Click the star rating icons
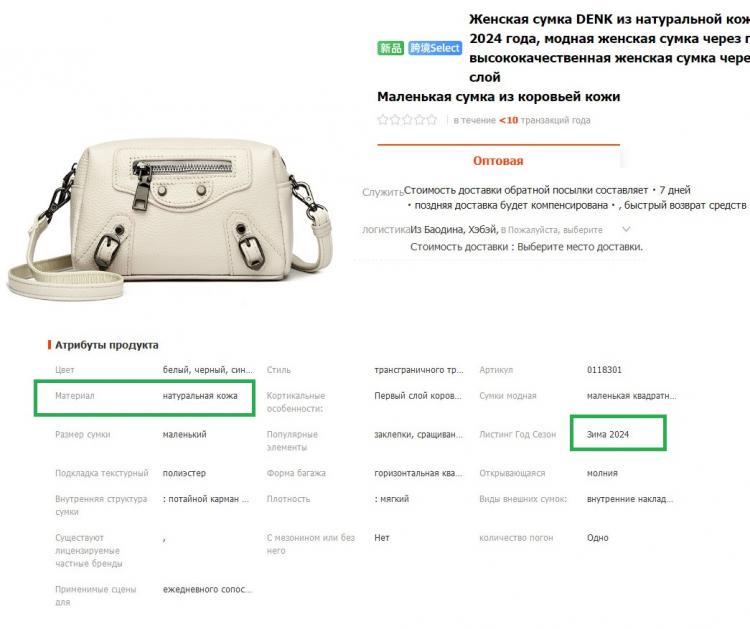 point(407,120)
